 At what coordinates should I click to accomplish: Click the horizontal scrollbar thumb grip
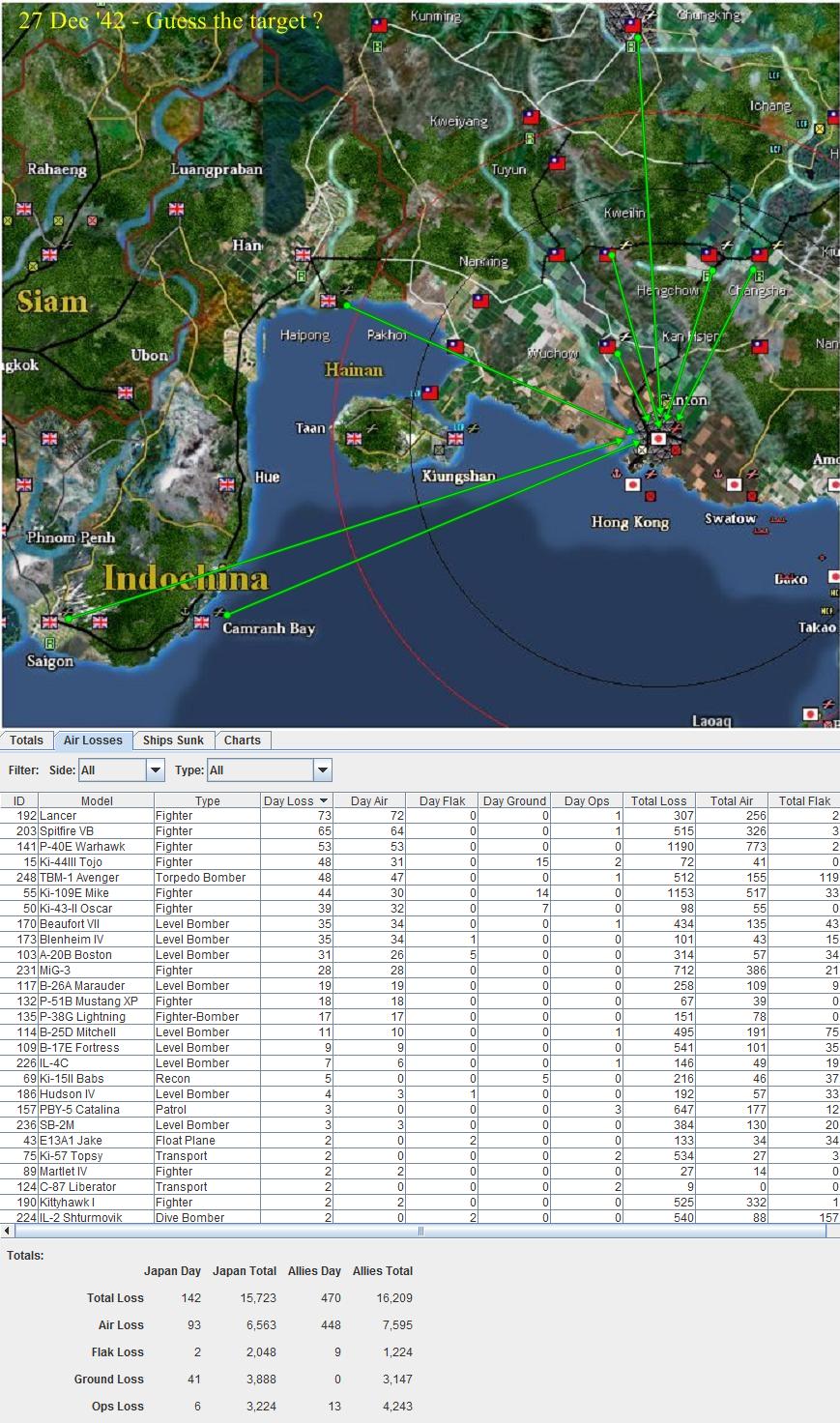(x=420, y=1231)
